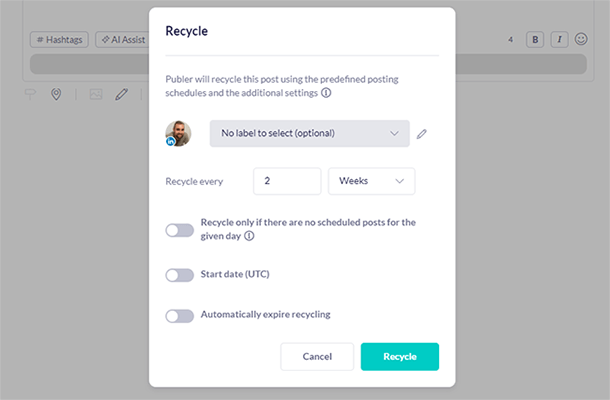Click the pencil icon below the editor
This screenshot has width=610, height=400.
pyautogui.click(x=121, y=94)
